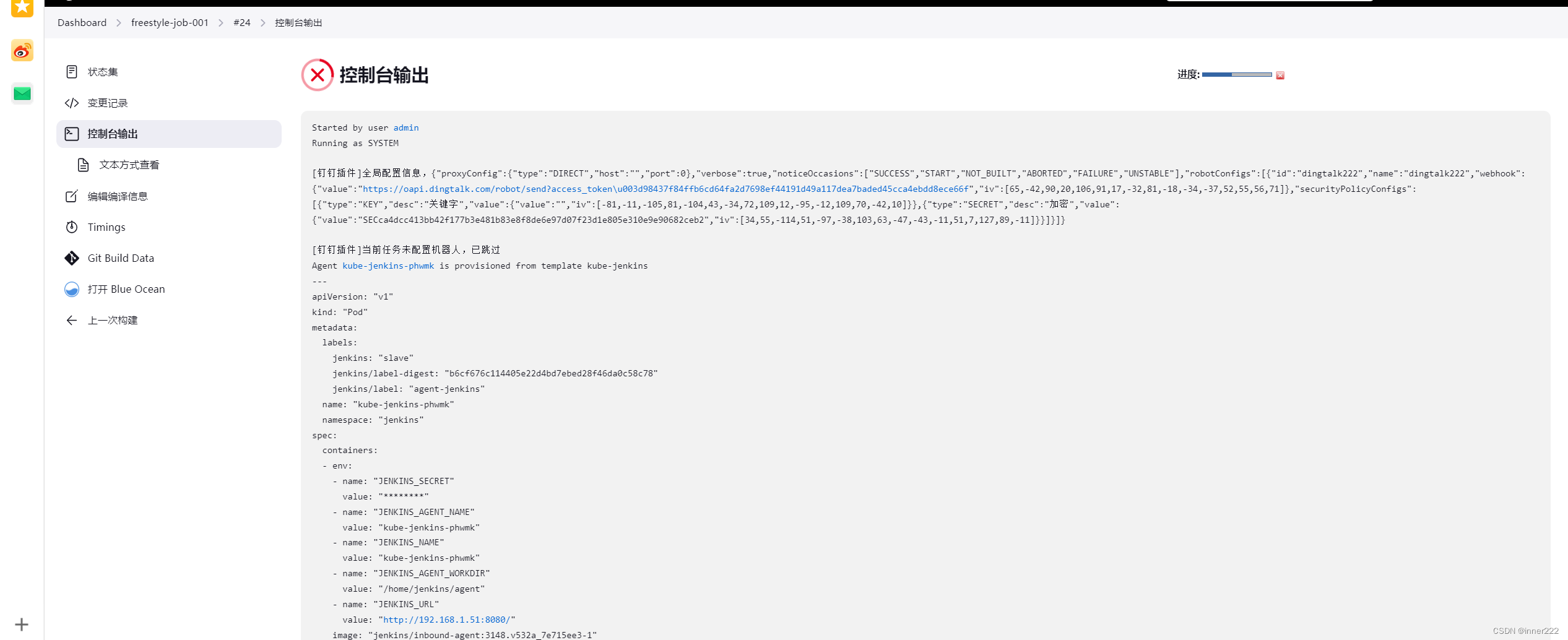Select 控制台输出 in the side menu
This screenshot has width=1568, height=640.
click(x=168, y=134)
